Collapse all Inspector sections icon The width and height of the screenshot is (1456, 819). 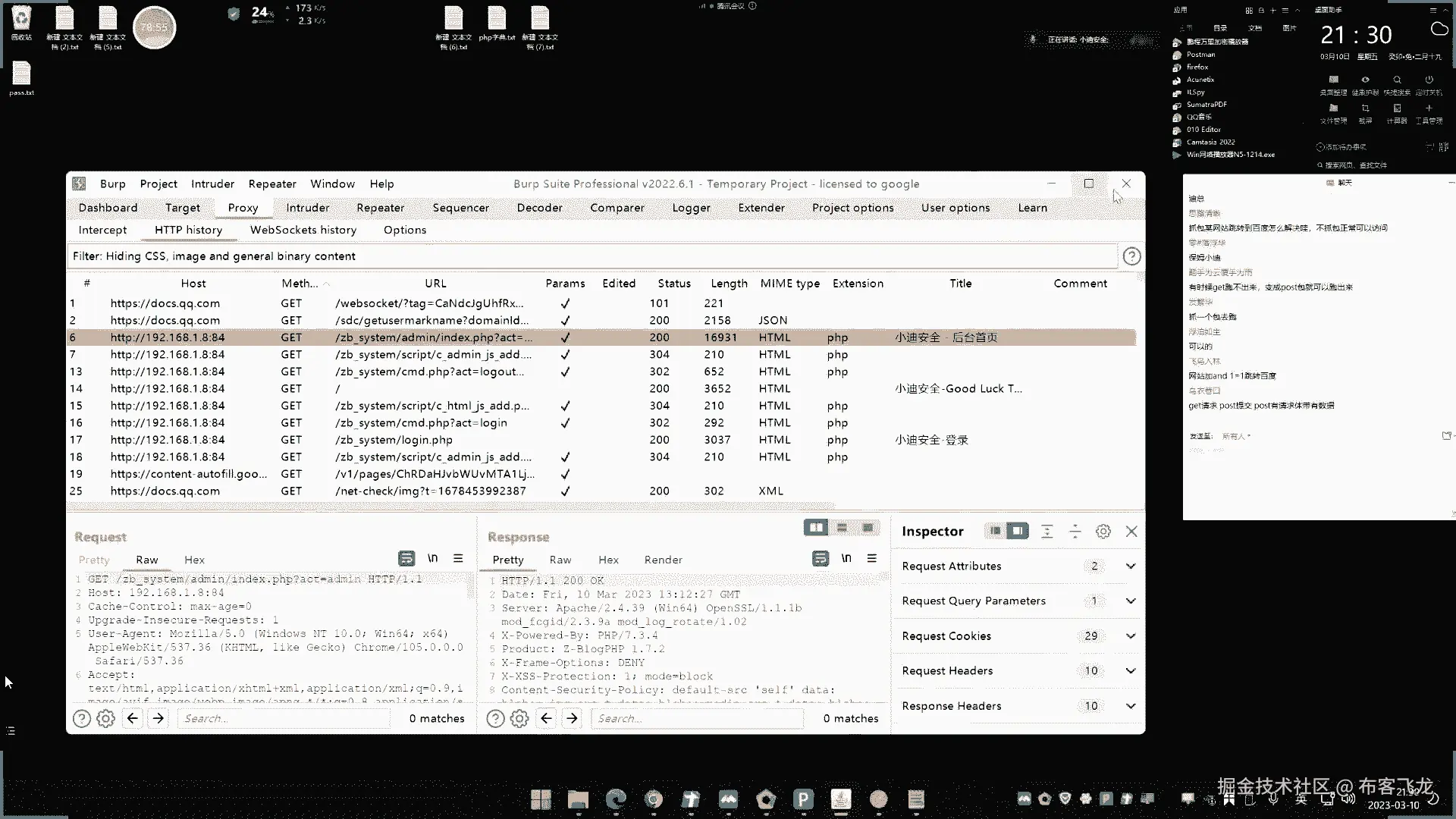point(1075,532)
